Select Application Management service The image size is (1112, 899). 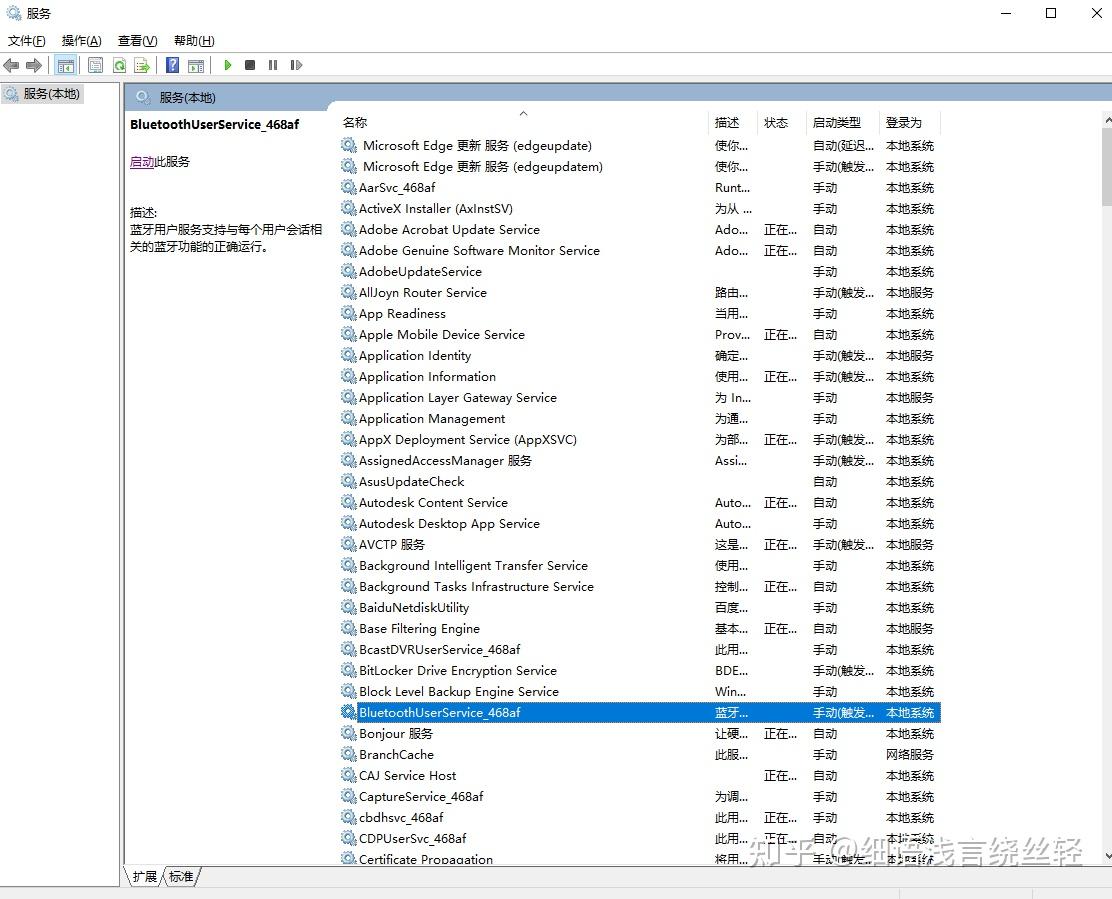pyautogui.click(x=640, y=418)
